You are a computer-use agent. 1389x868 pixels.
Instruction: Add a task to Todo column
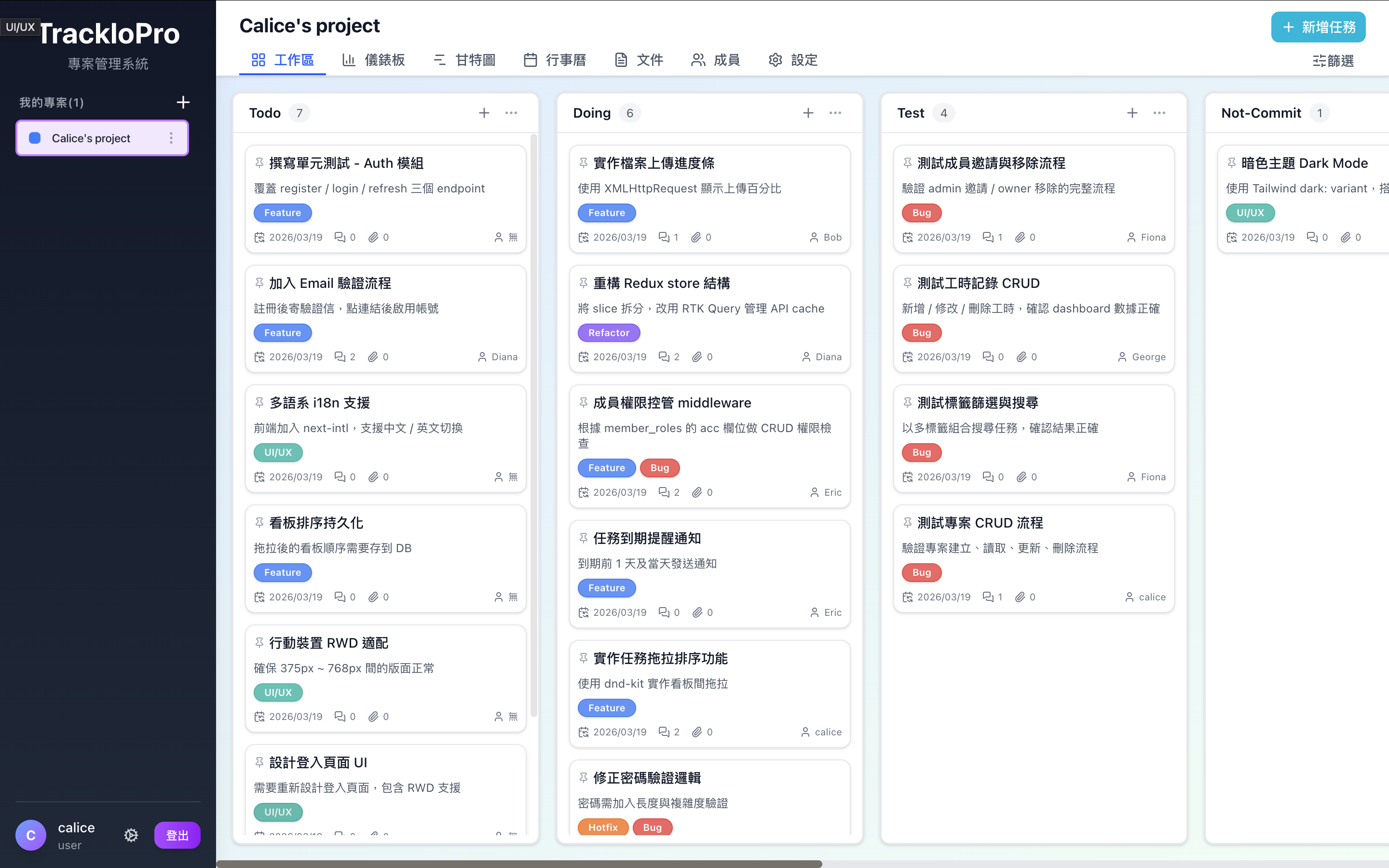pos(484,113)
